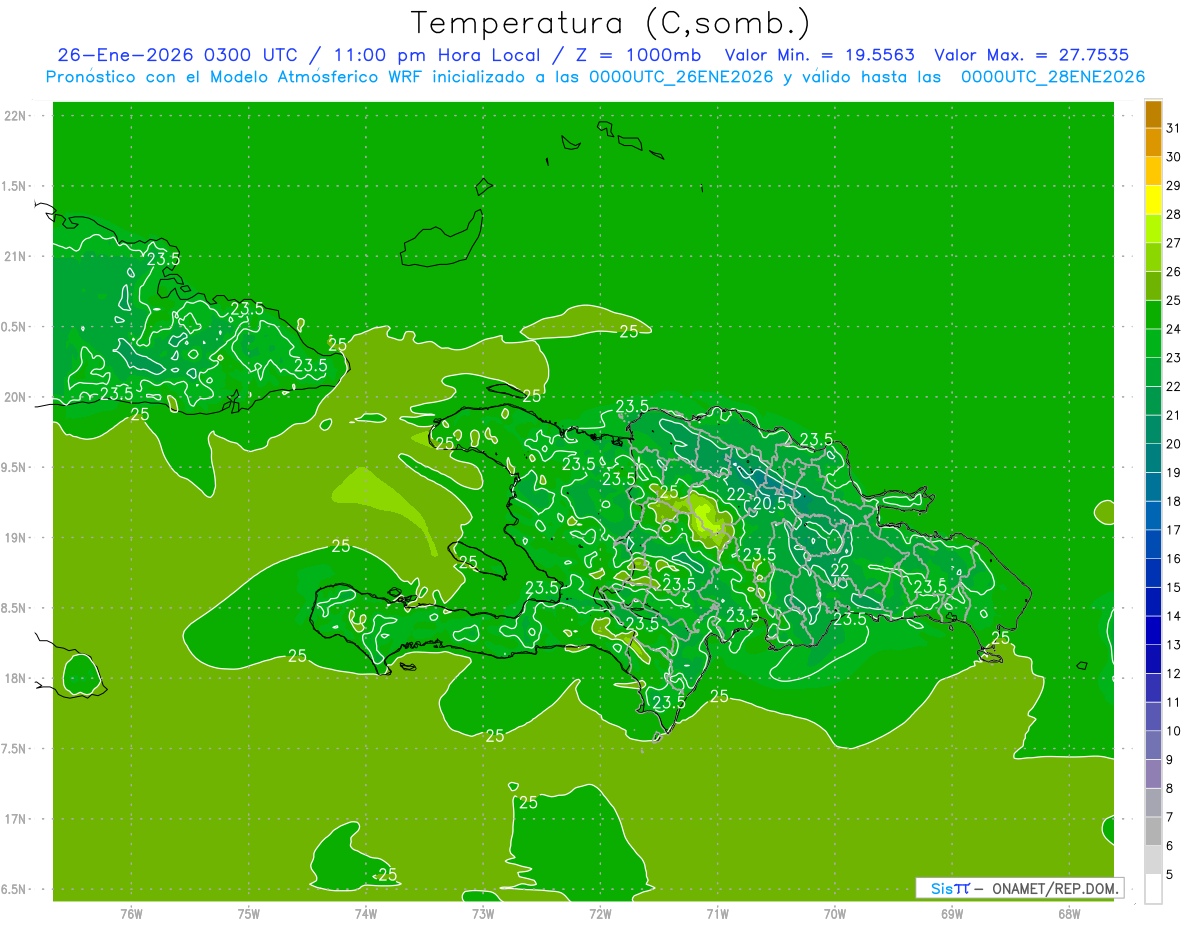
Task: Select the gold swatch between colorbar 29 and 30
Action: tap(1153, 171)
